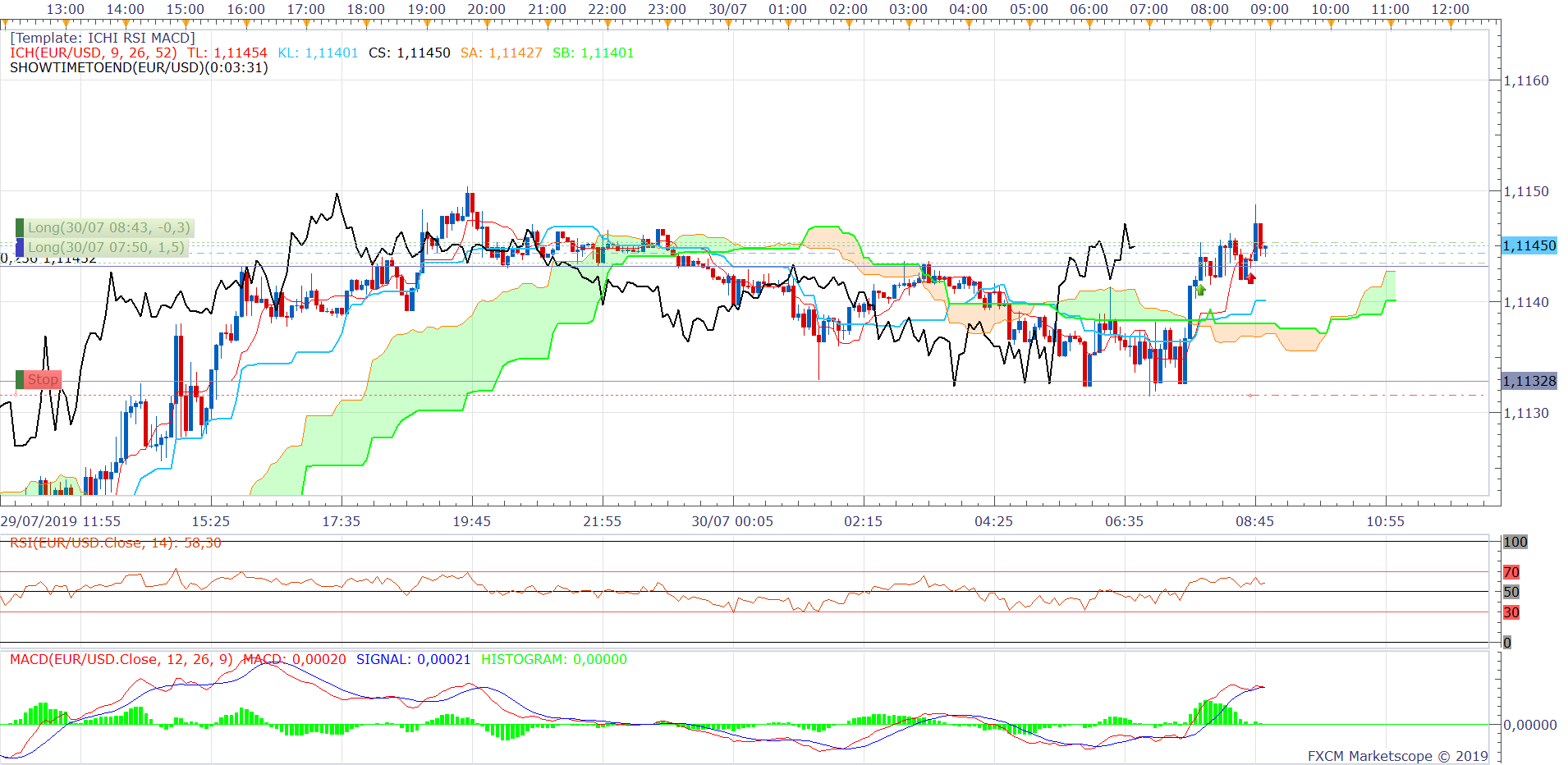
Task: Click the Template: ICHI RSI MACD label
Action: [103, 38]
